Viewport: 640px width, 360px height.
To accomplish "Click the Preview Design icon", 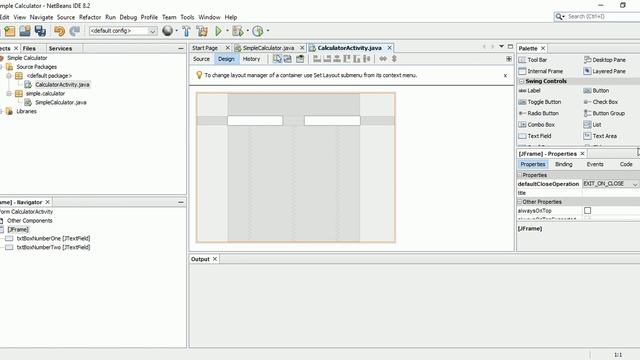I will (300, 59).
